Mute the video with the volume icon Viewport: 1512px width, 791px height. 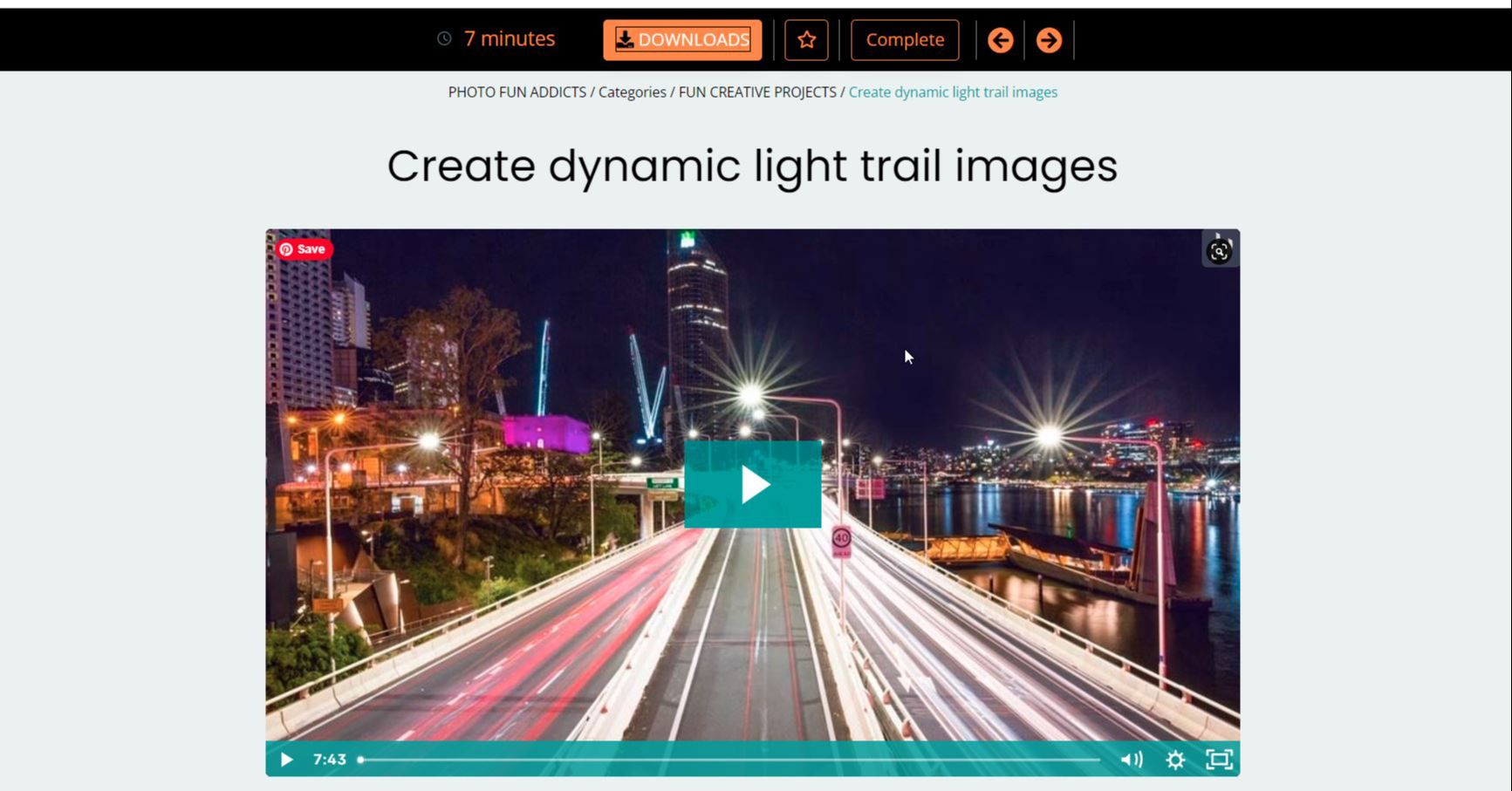coord(1132,760)
